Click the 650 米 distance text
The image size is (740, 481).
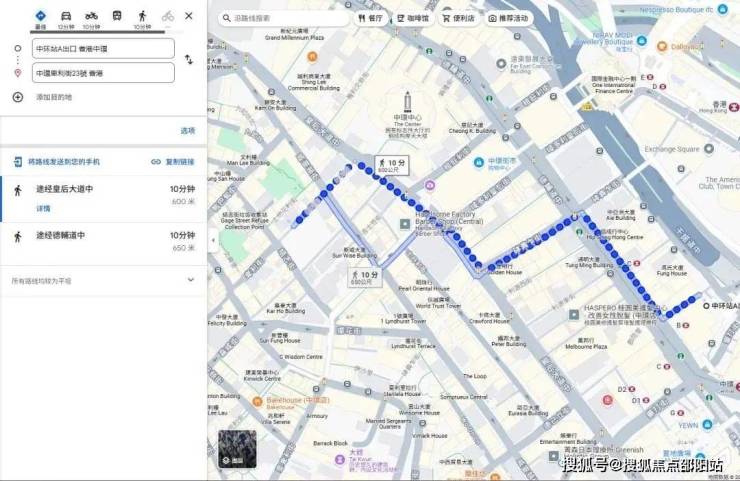pos(183,248)
